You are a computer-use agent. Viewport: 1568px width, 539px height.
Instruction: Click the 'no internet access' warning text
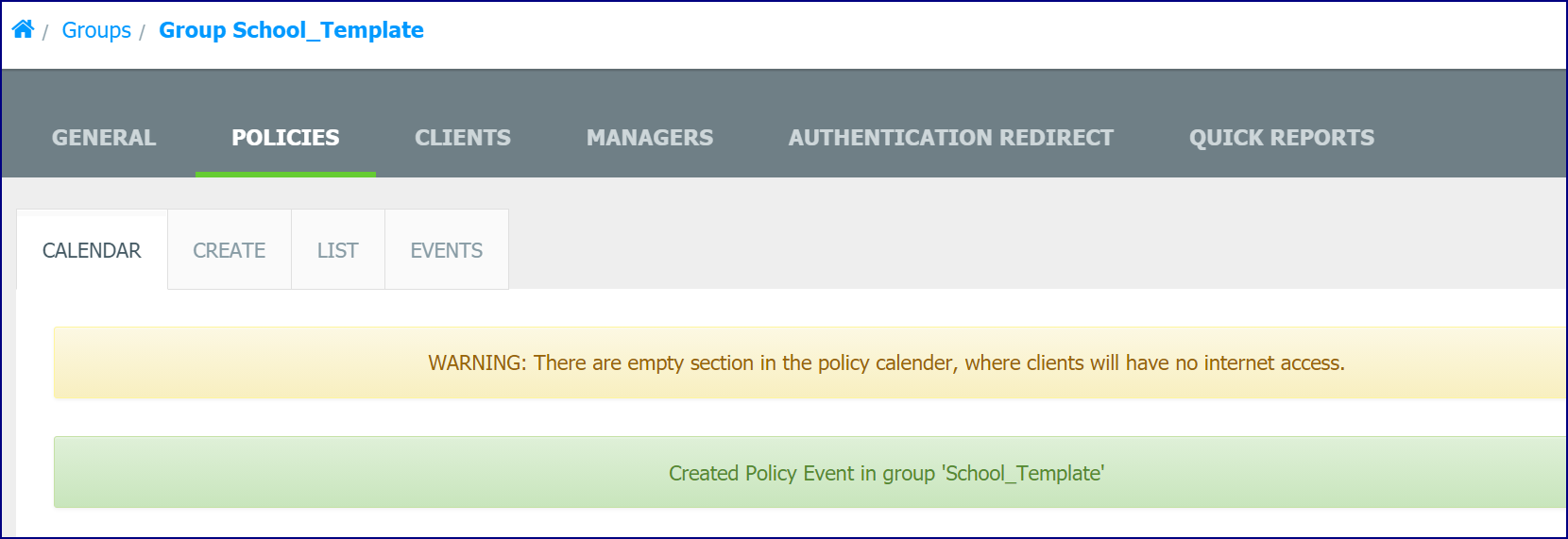(x=1260, y=362)
